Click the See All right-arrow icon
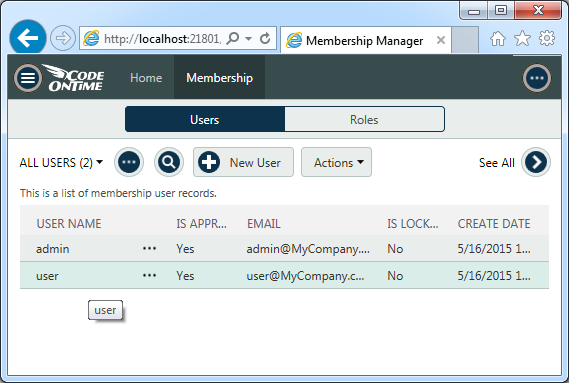Viewport: 569px width, 383px height. [x=536, y=162]
